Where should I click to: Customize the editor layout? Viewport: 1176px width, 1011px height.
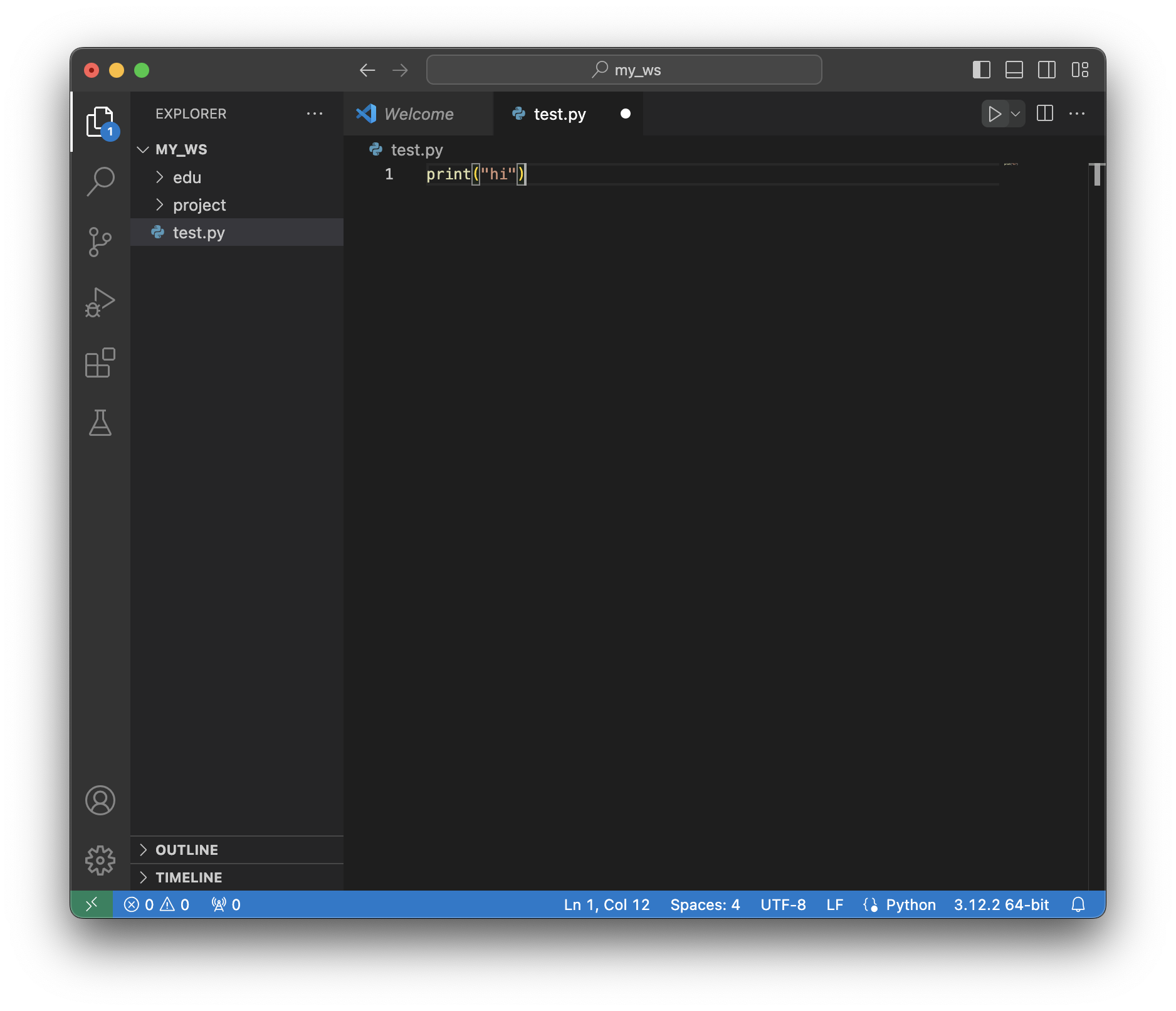[1080, 70]
